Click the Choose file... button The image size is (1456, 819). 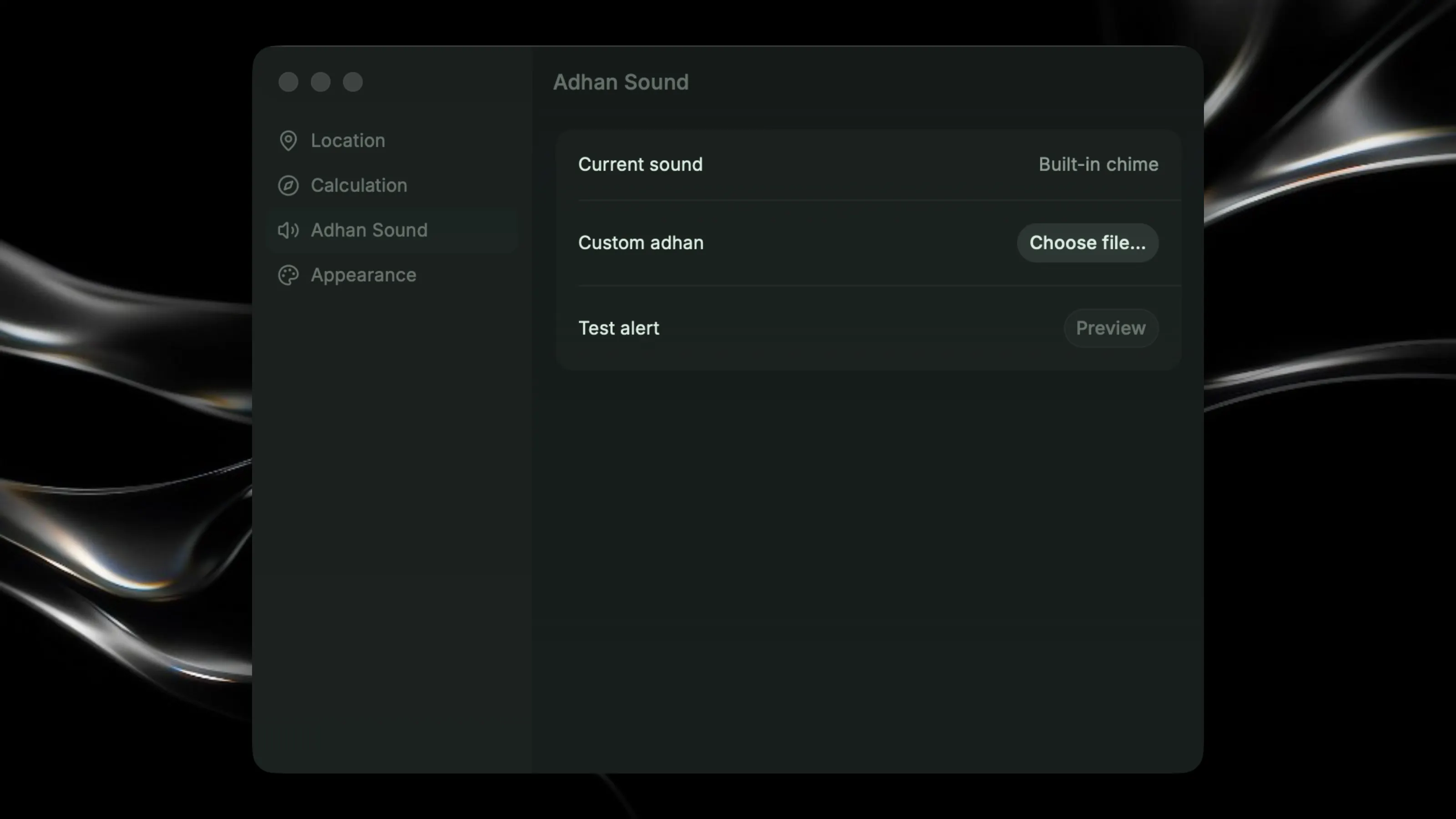[1087, 243]
